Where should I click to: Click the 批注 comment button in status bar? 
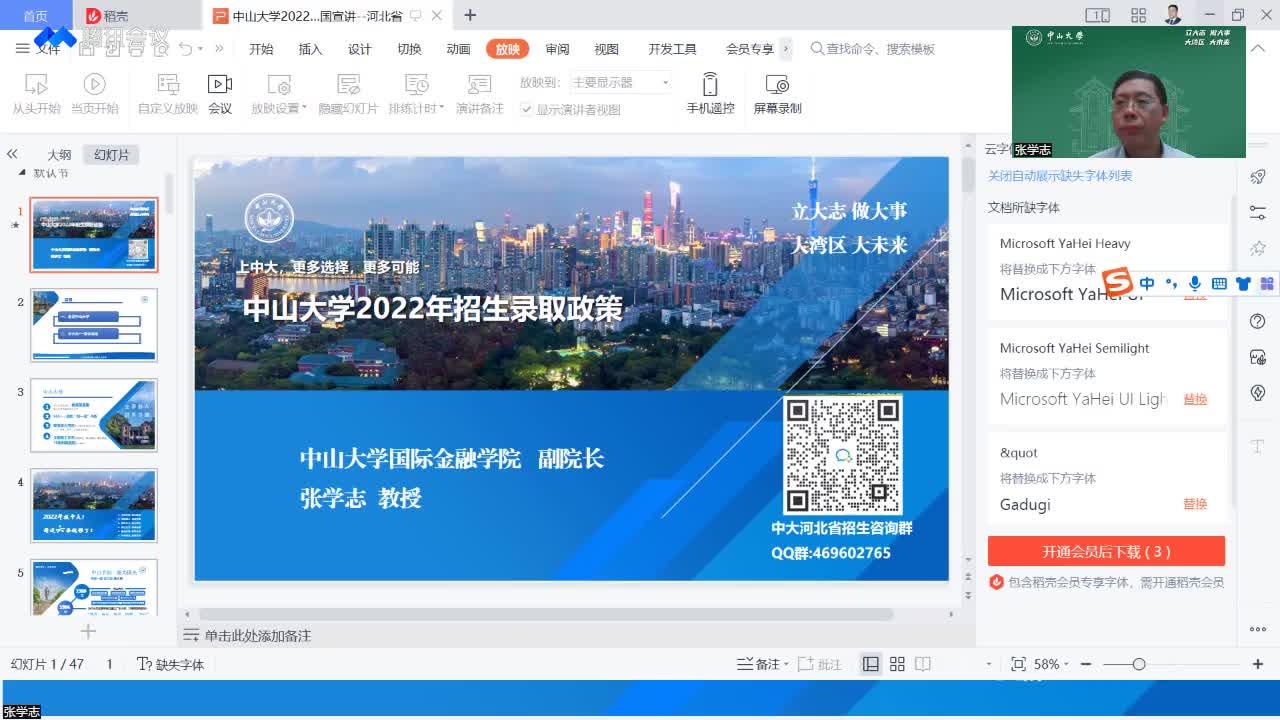(x=822, y=664)
